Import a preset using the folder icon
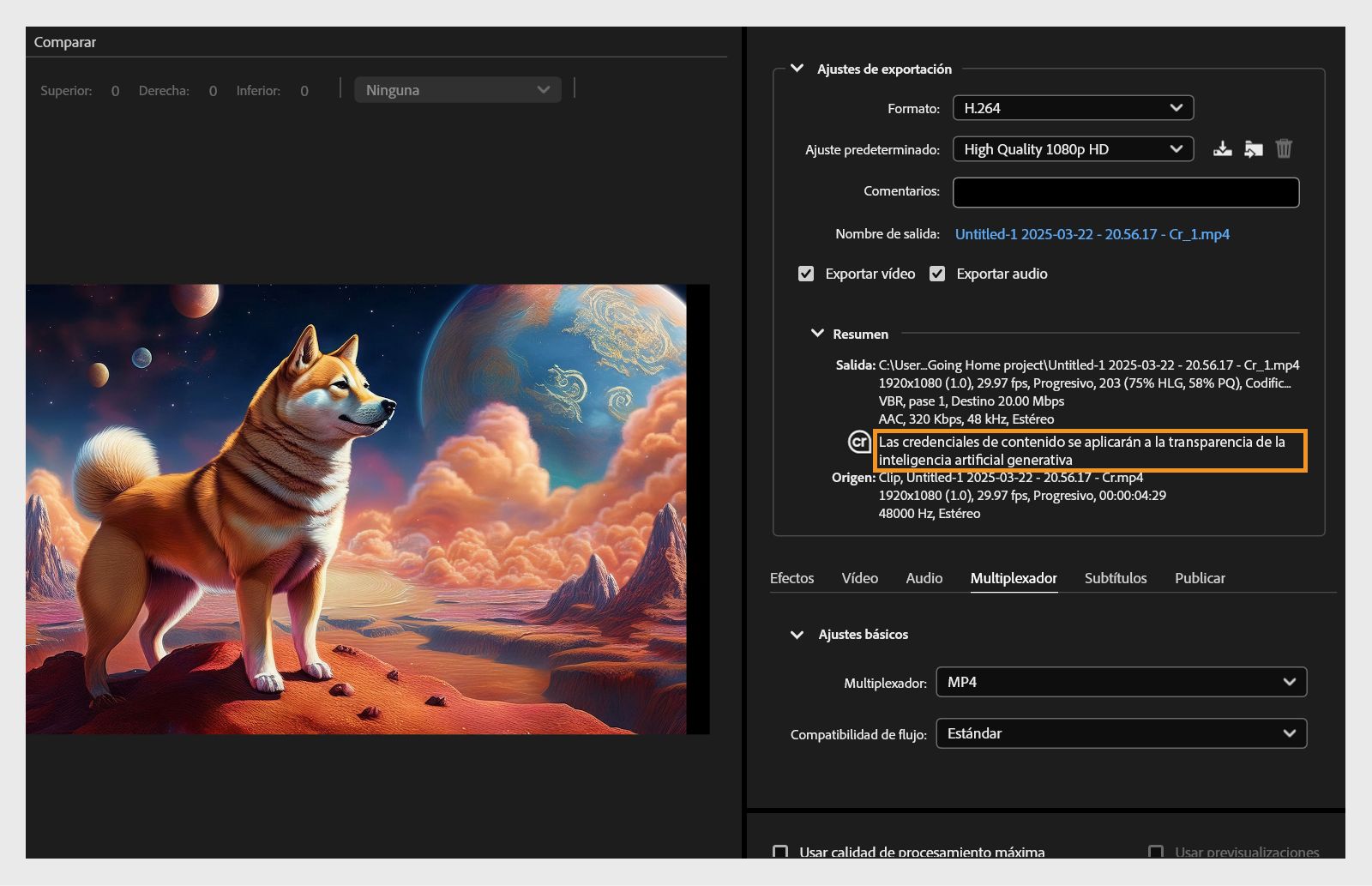 coord(1253,148)
